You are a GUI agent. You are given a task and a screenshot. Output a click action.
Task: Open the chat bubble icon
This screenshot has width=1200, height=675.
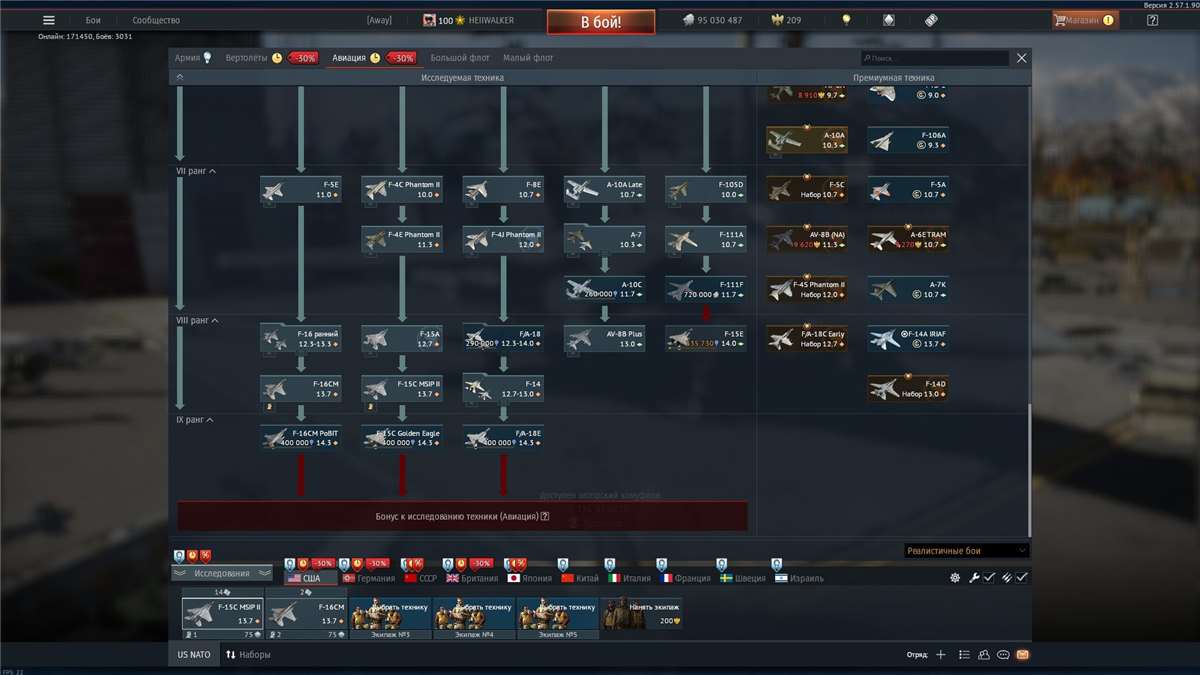[x=1003, y=655]
